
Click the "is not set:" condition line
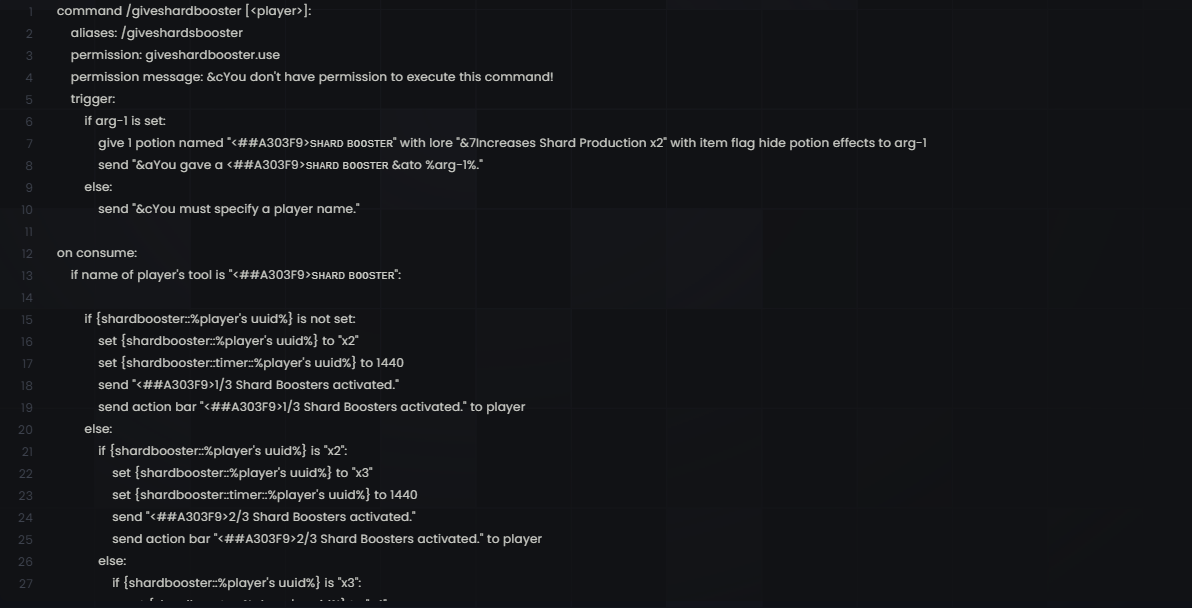click(x=219, y=319)
